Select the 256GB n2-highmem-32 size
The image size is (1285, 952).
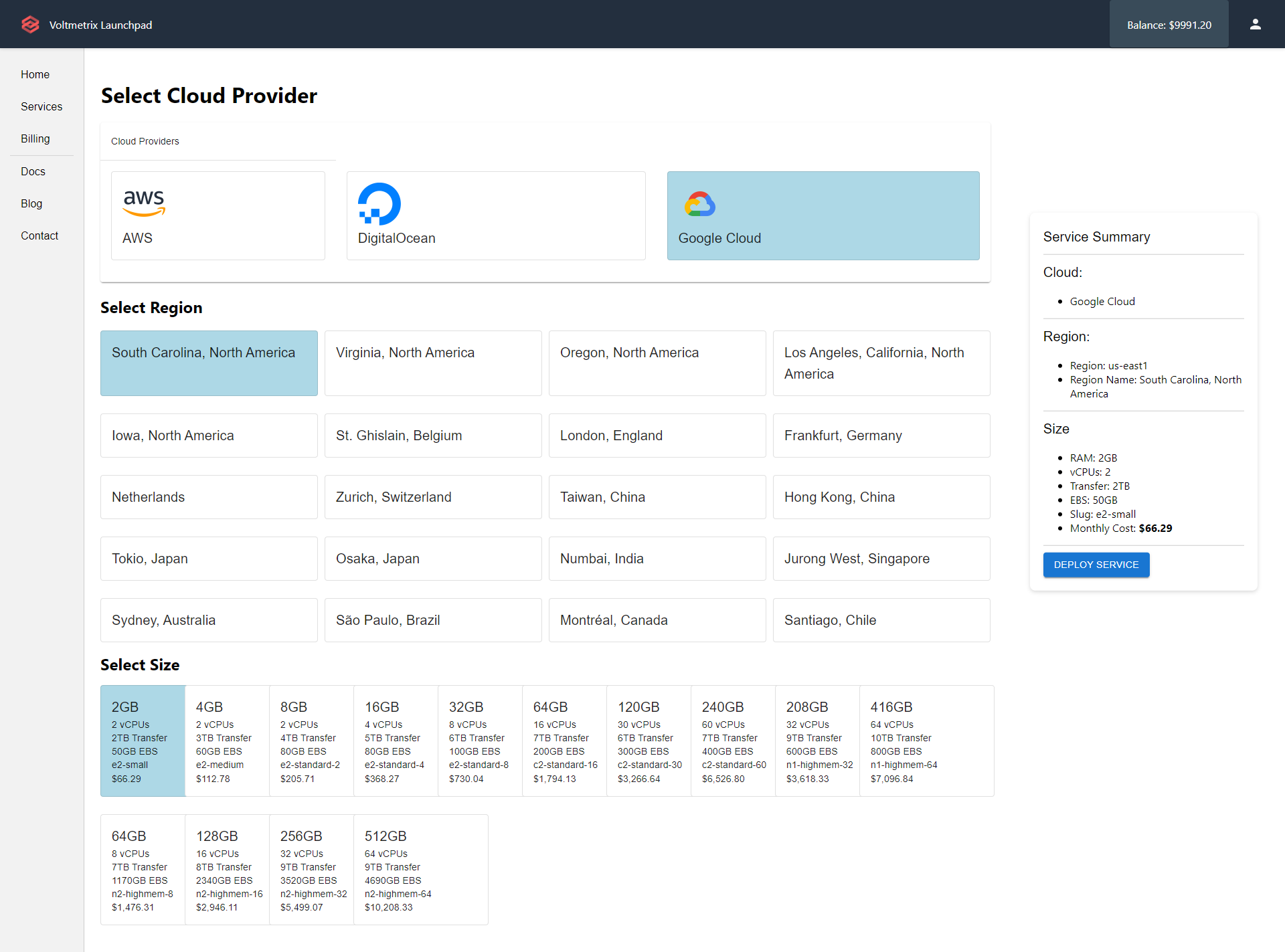[x=311, y=870]
